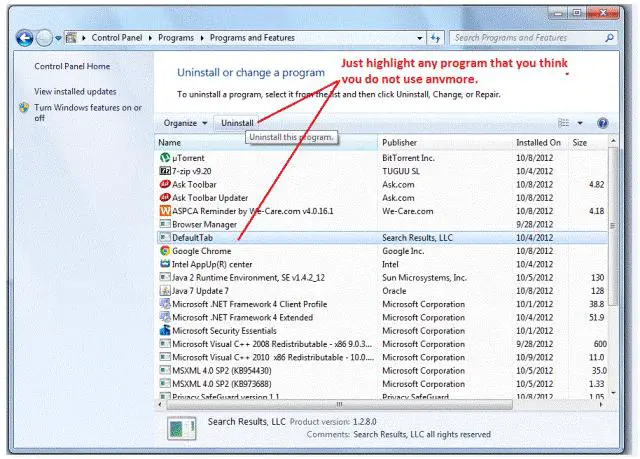The height and width of the screenshot is (459, 640).
Task: Click the Uninstall toolbar button
Action: pos(237,123)
